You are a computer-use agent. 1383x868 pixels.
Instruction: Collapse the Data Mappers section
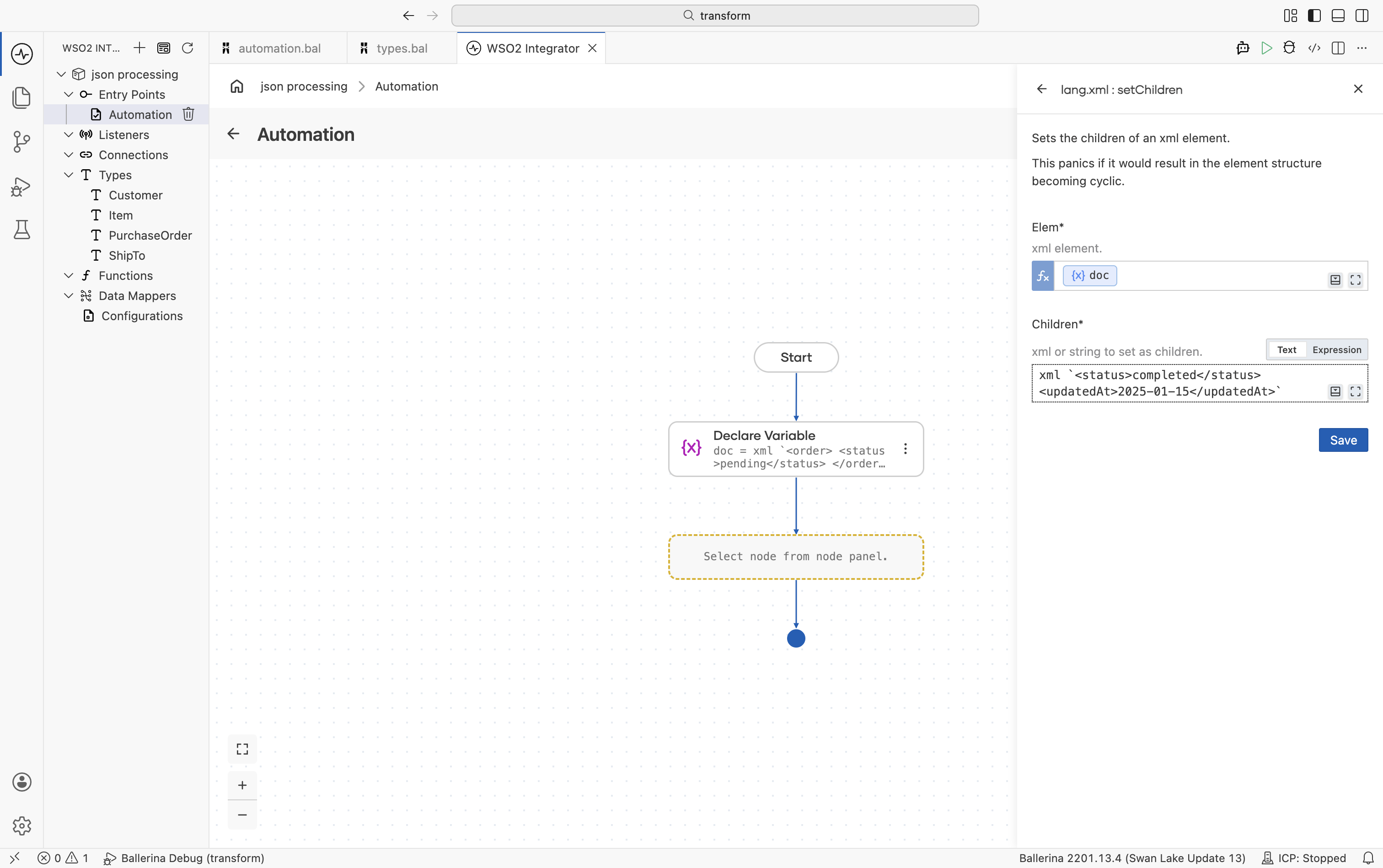coord(68,295)
